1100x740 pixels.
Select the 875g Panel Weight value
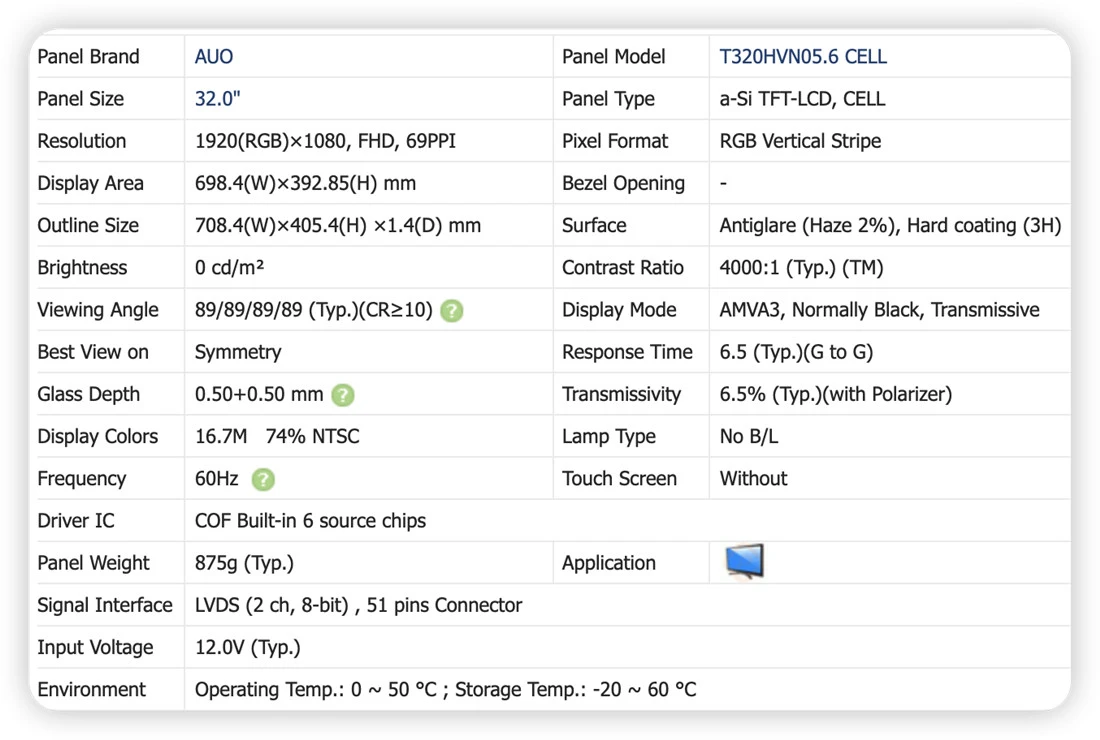point(244,563)
